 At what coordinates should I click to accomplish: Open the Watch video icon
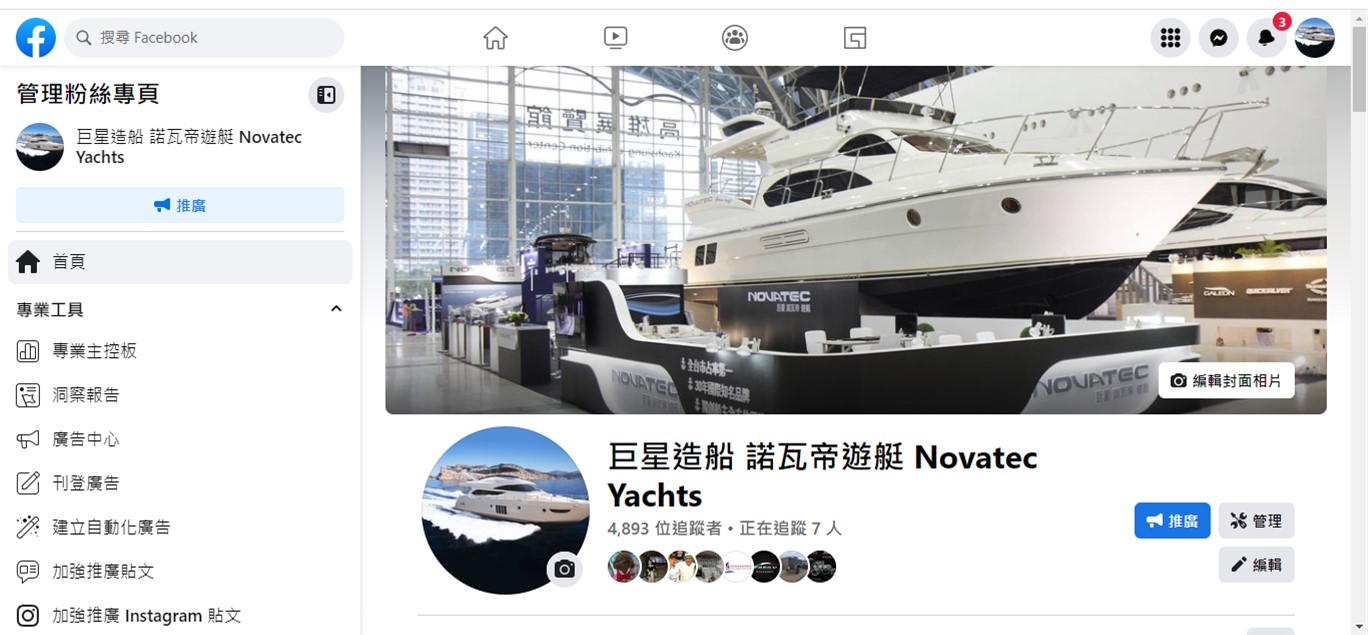click(615, 38)
